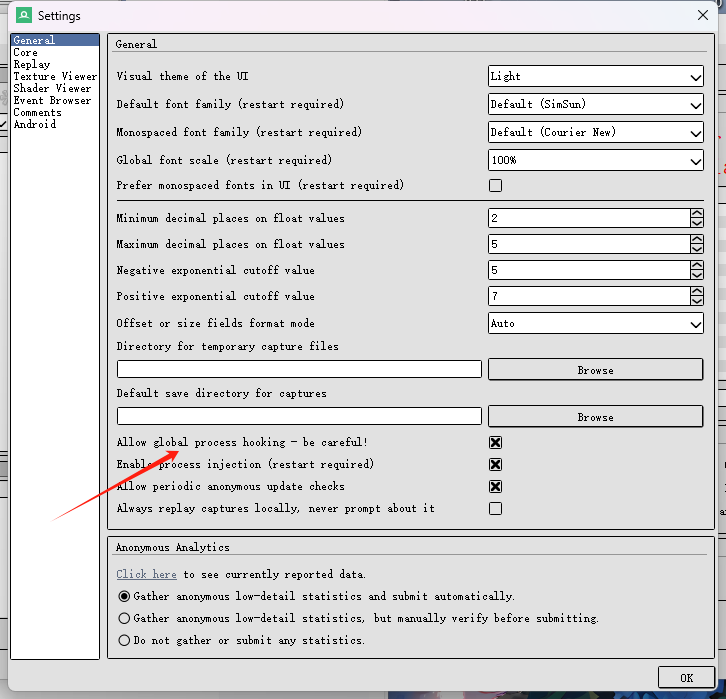This screenshot has height=699, width=726.
Task: Select Gather statistics and submit automatically radio
Action: (124, 596)
